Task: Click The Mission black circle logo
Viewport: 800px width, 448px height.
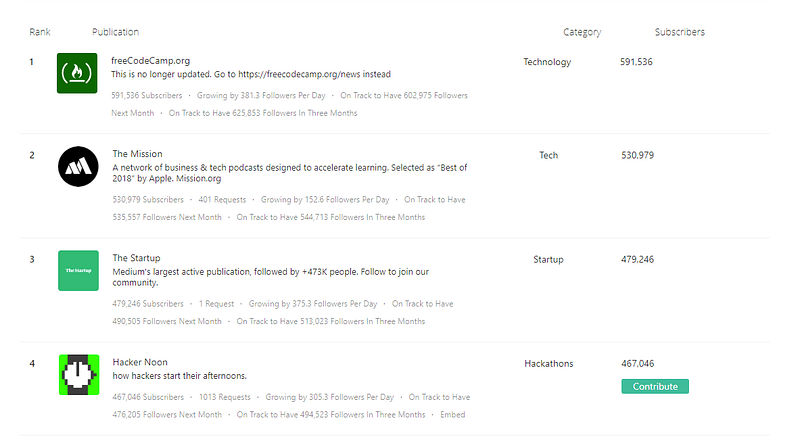Action: click(x=78, y=166)
